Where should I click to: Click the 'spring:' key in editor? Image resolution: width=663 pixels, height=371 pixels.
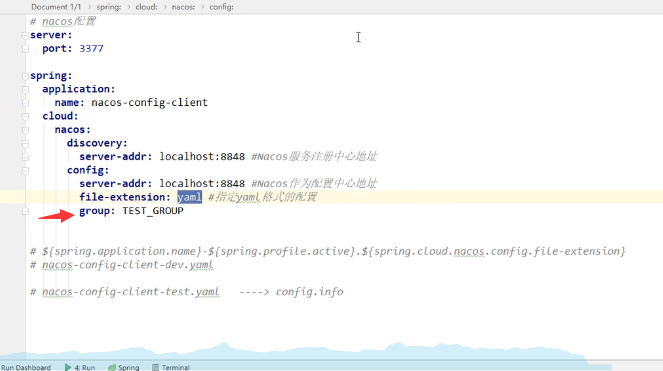(51, 76)
